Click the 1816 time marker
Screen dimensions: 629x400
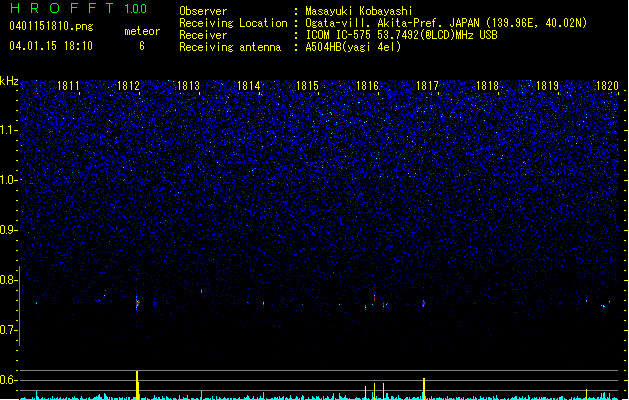pyautogui.click(x=367, y=86)
